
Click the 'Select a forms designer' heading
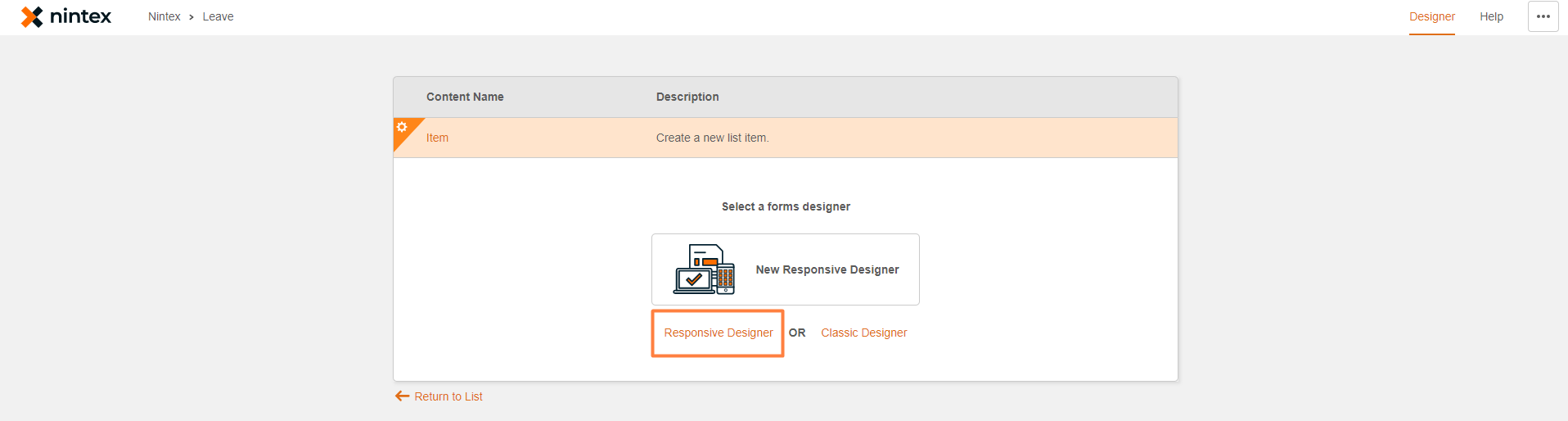point(786,206)
